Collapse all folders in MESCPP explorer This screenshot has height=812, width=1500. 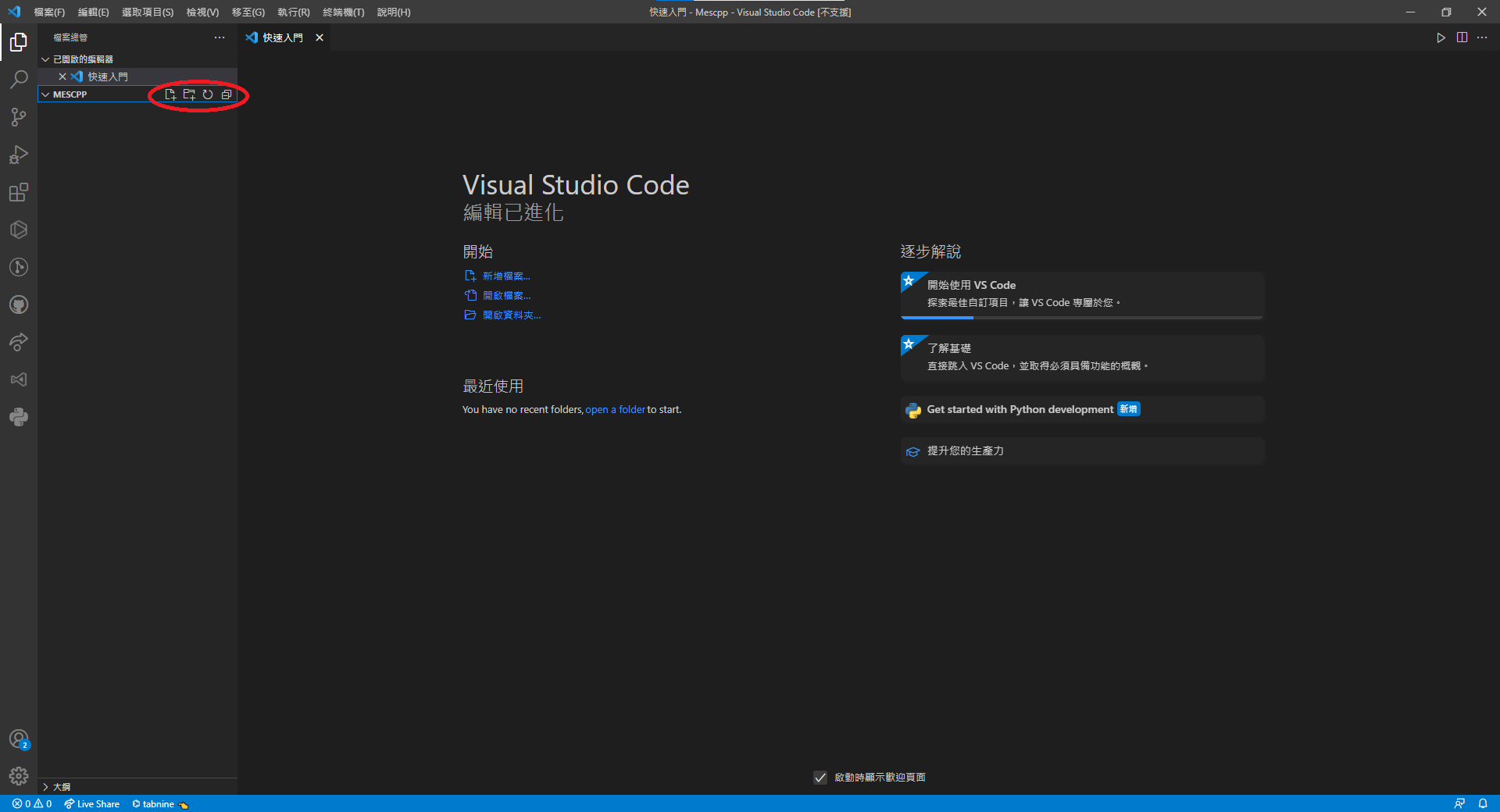(227, 94)
